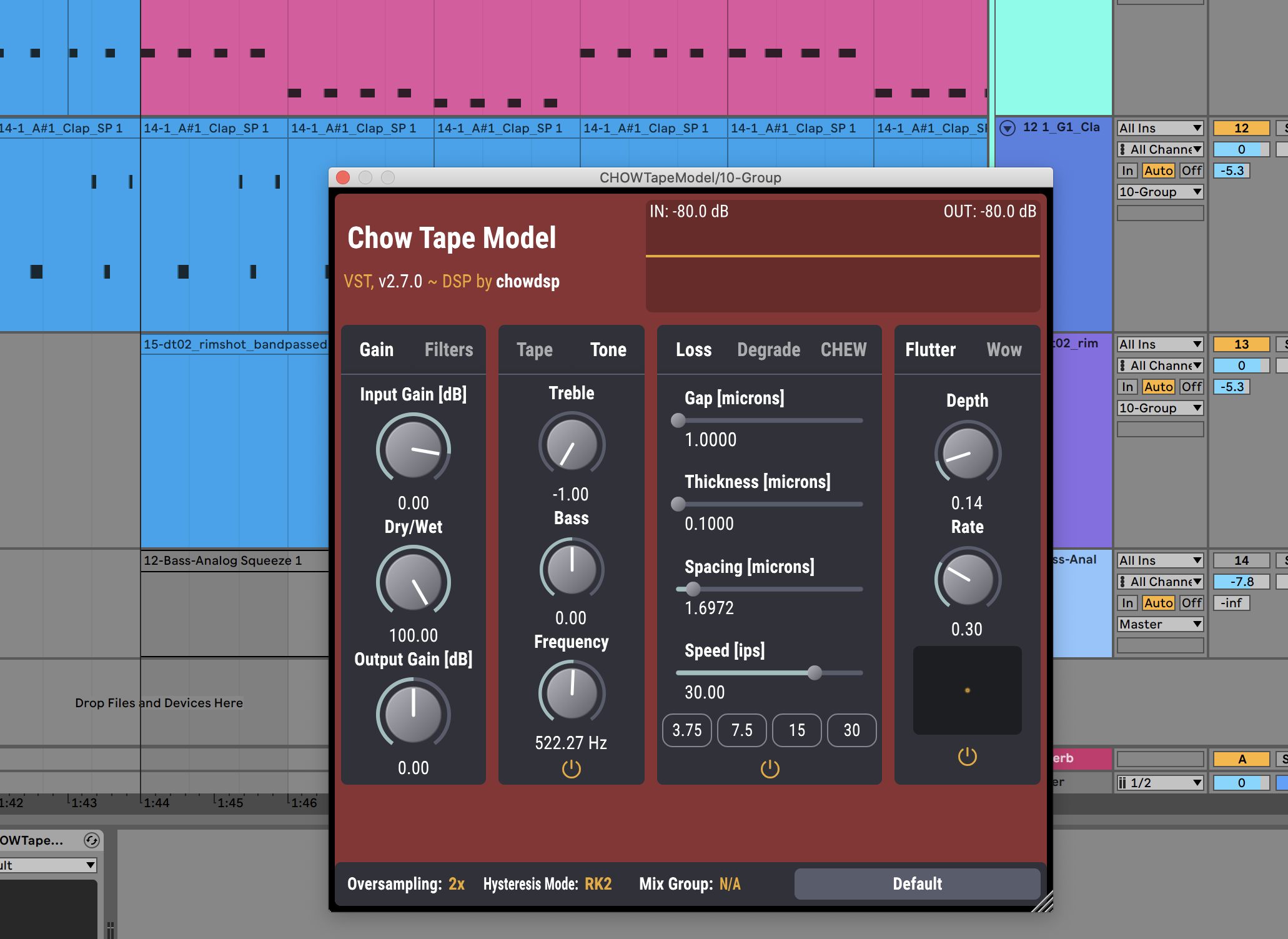Set track 14 monitor to In
Image resolution: width=1288 pixels, height=939 pixels.
point(1127,603)
